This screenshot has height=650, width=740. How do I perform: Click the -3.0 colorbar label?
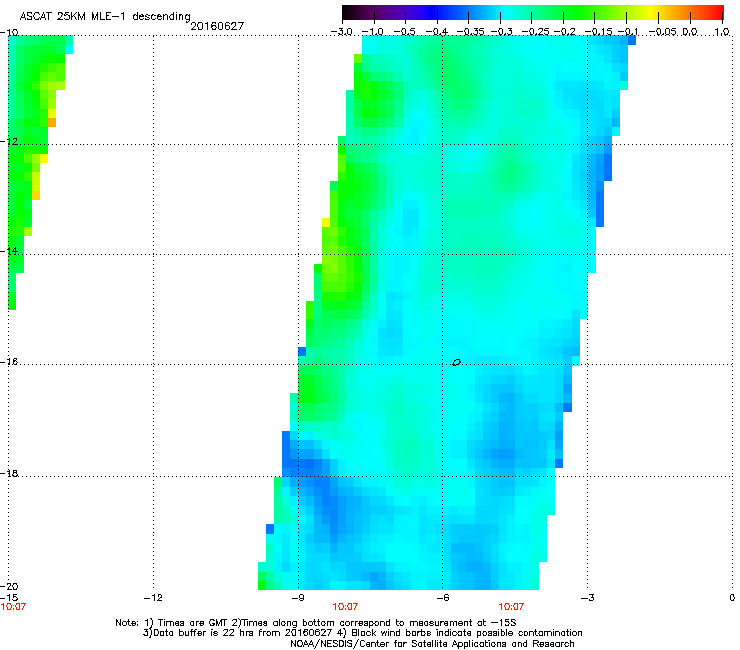(x=341, y=32)
